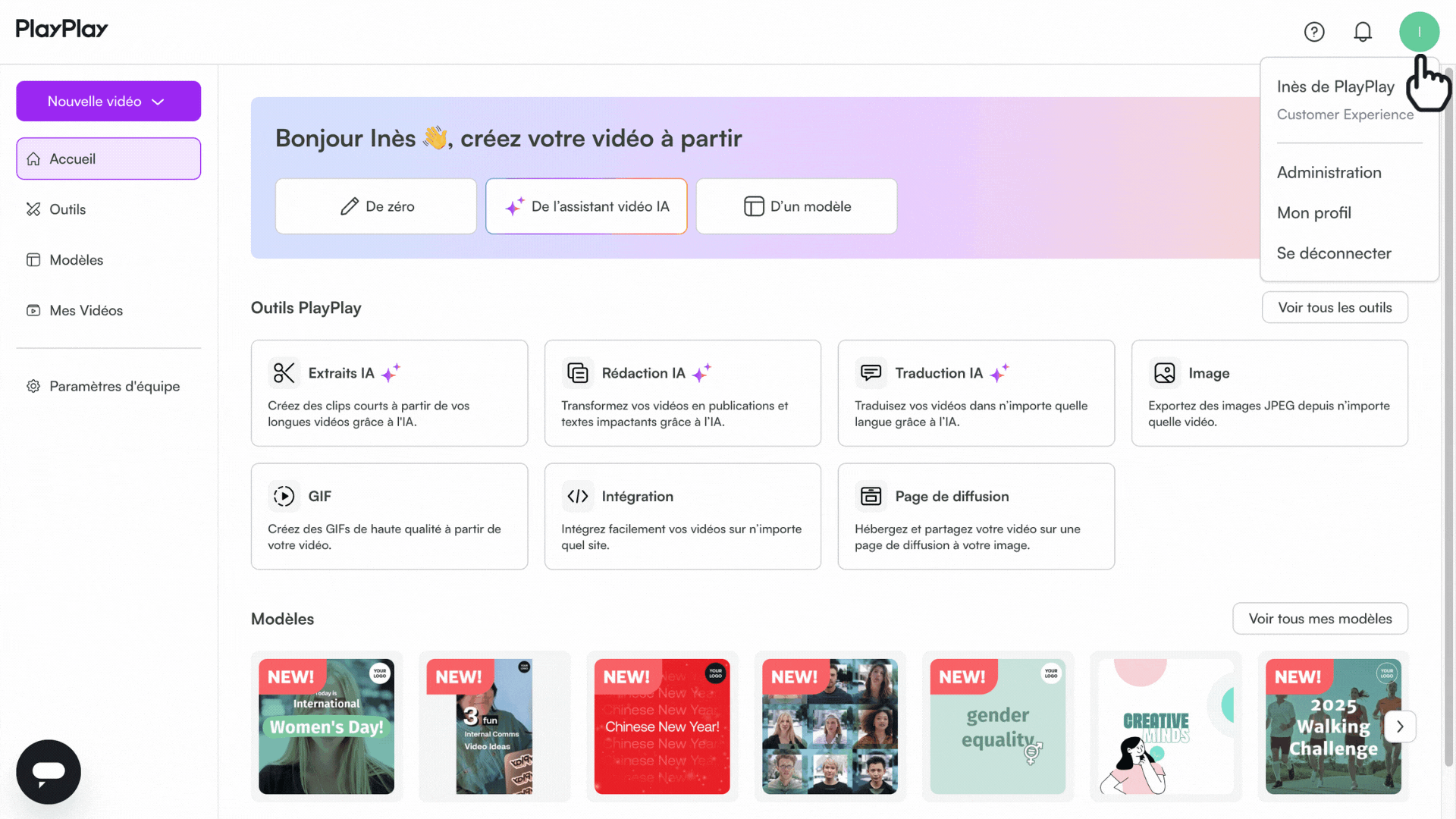This screenshot has height=819, width=1456.
Task: Show next templates with carousel arrow
Action: pyautogui.click(x=1400, y=726)
